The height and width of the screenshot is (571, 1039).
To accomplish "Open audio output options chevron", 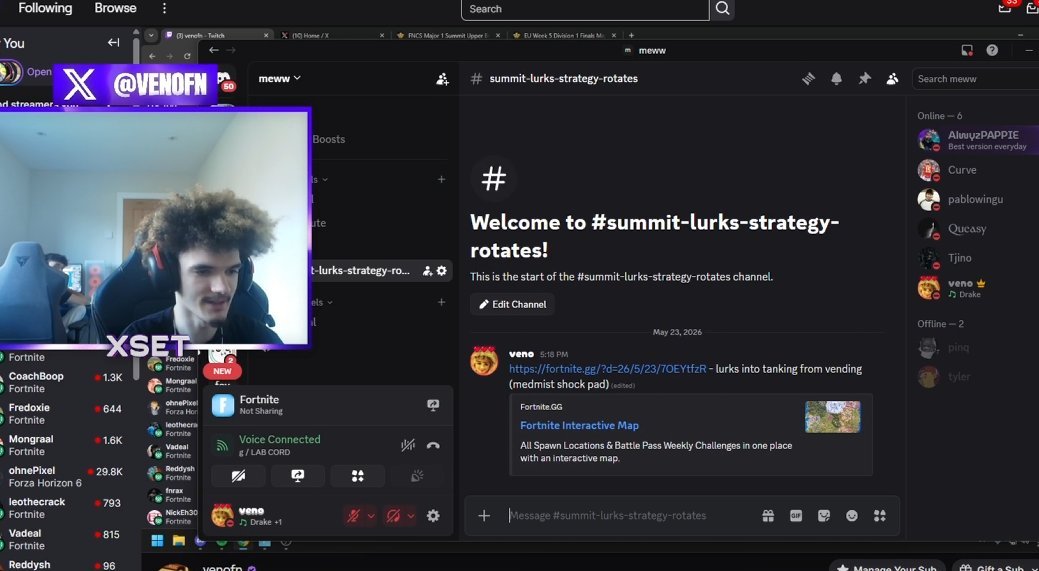I will pos(411,515).
